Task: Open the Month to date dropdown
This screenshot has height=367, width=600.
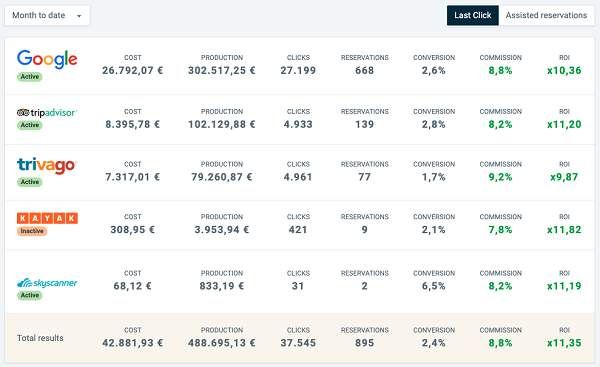Action: 47,15
